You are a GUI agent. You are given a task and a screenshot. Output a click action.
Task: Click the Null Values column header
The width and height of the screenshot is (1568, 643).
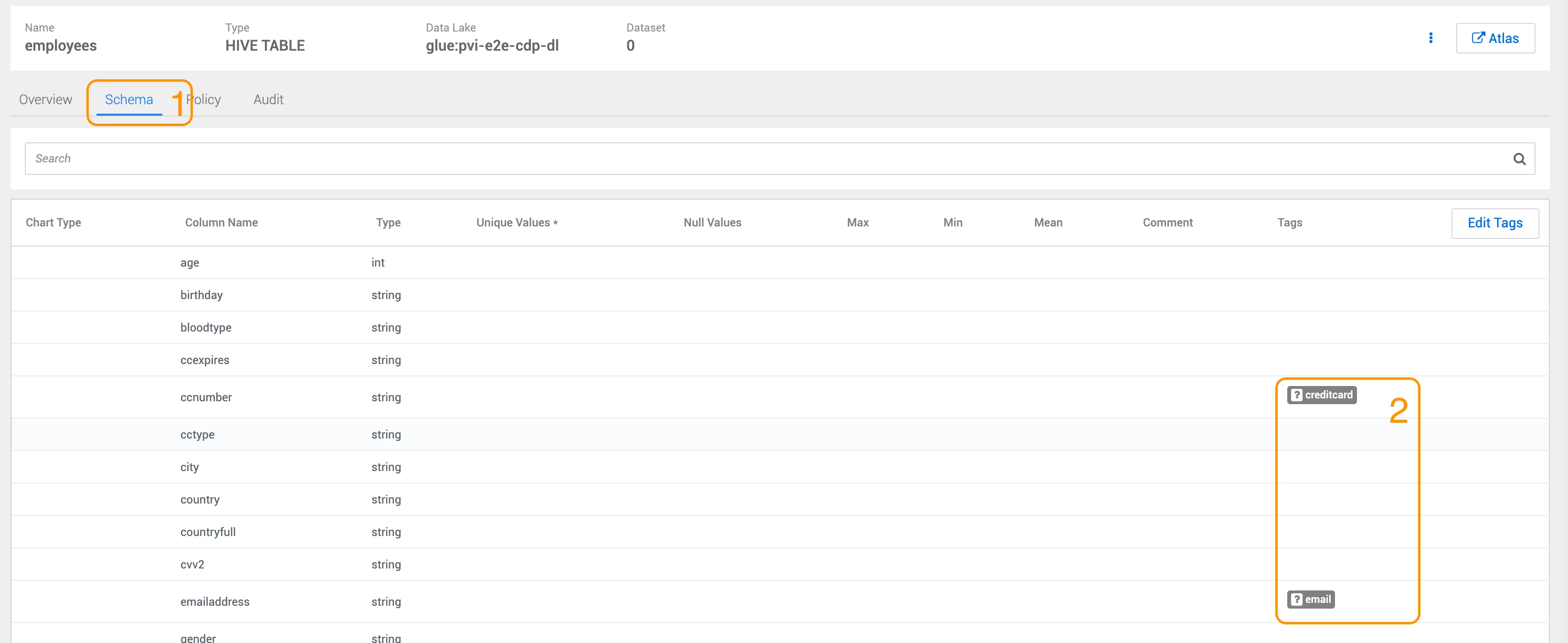click(712, 223)
